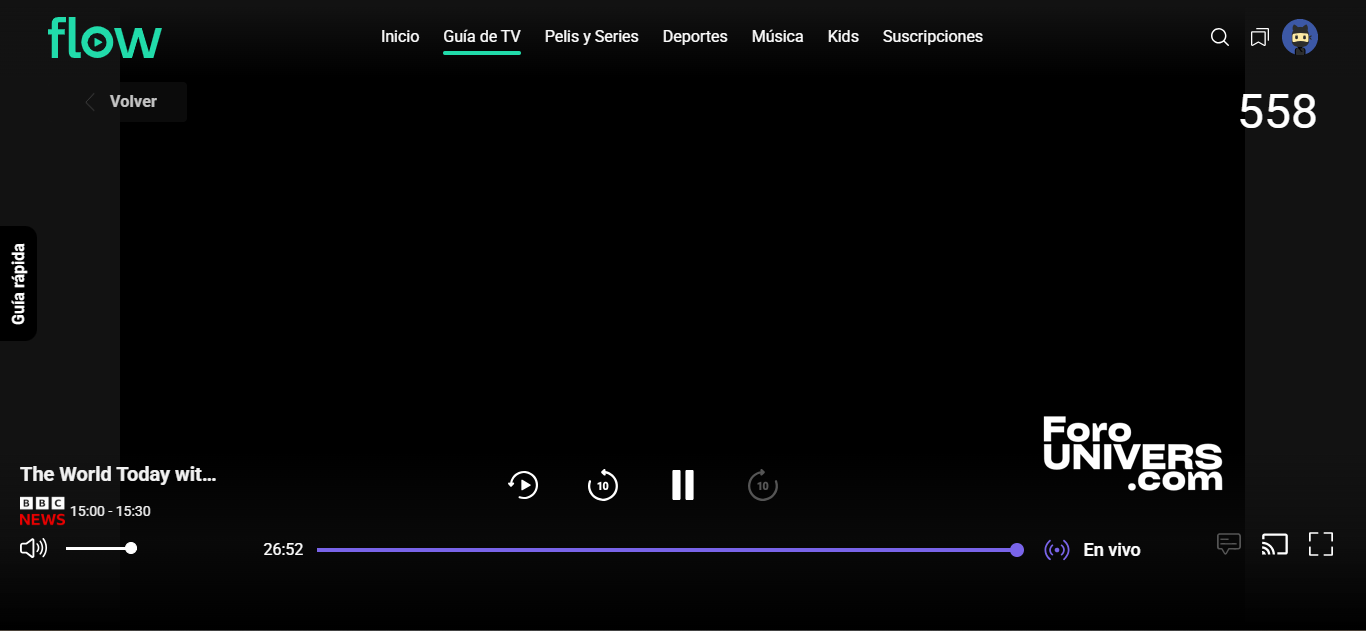
Task: Click the restart from beginning playback icon
Action: [x=523, y=485]
